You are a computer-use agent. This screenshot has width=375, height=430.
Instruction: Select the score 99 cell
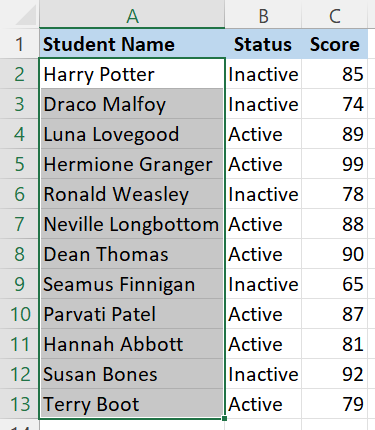click(x=334, y=164)
